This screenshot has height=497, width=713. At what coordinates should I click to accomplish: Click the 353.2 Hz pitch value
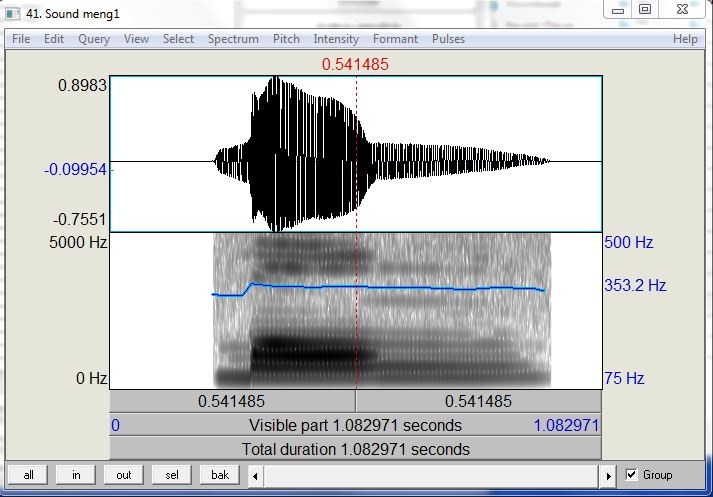coord(635,286)
